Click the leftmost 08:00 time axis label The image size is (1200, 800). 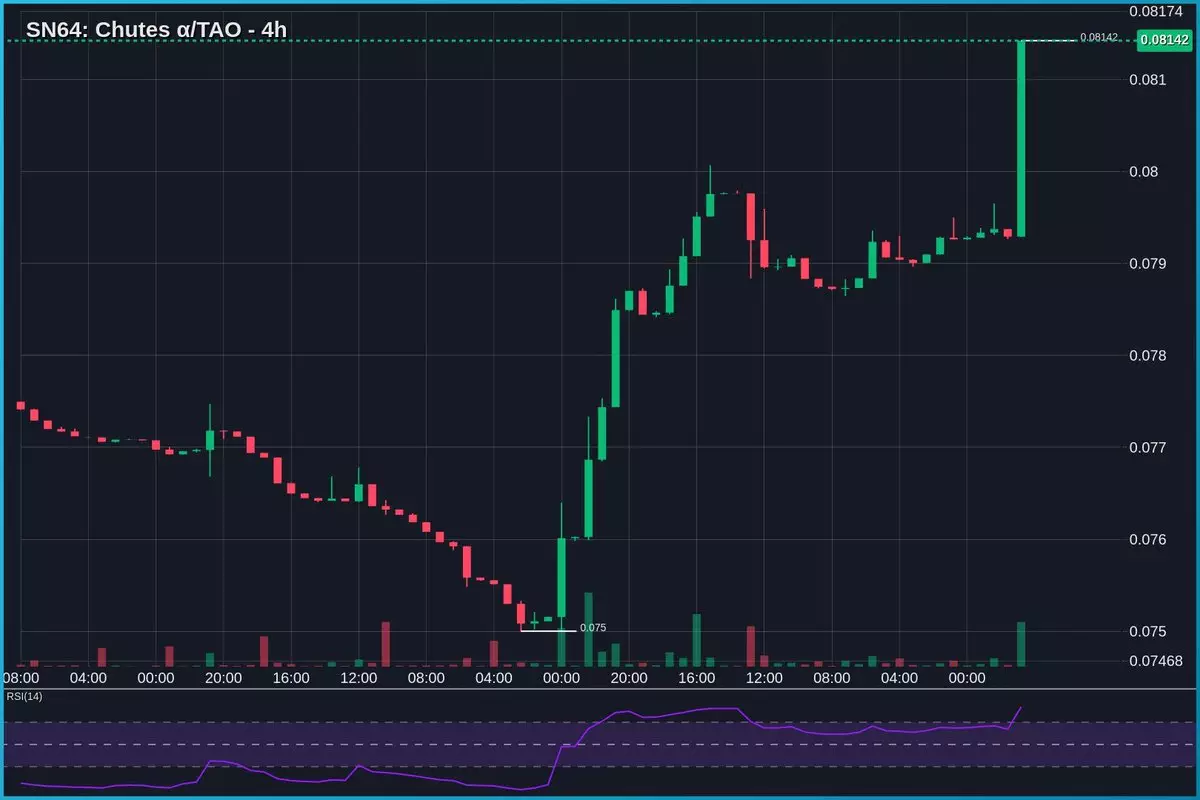point(21,678)
